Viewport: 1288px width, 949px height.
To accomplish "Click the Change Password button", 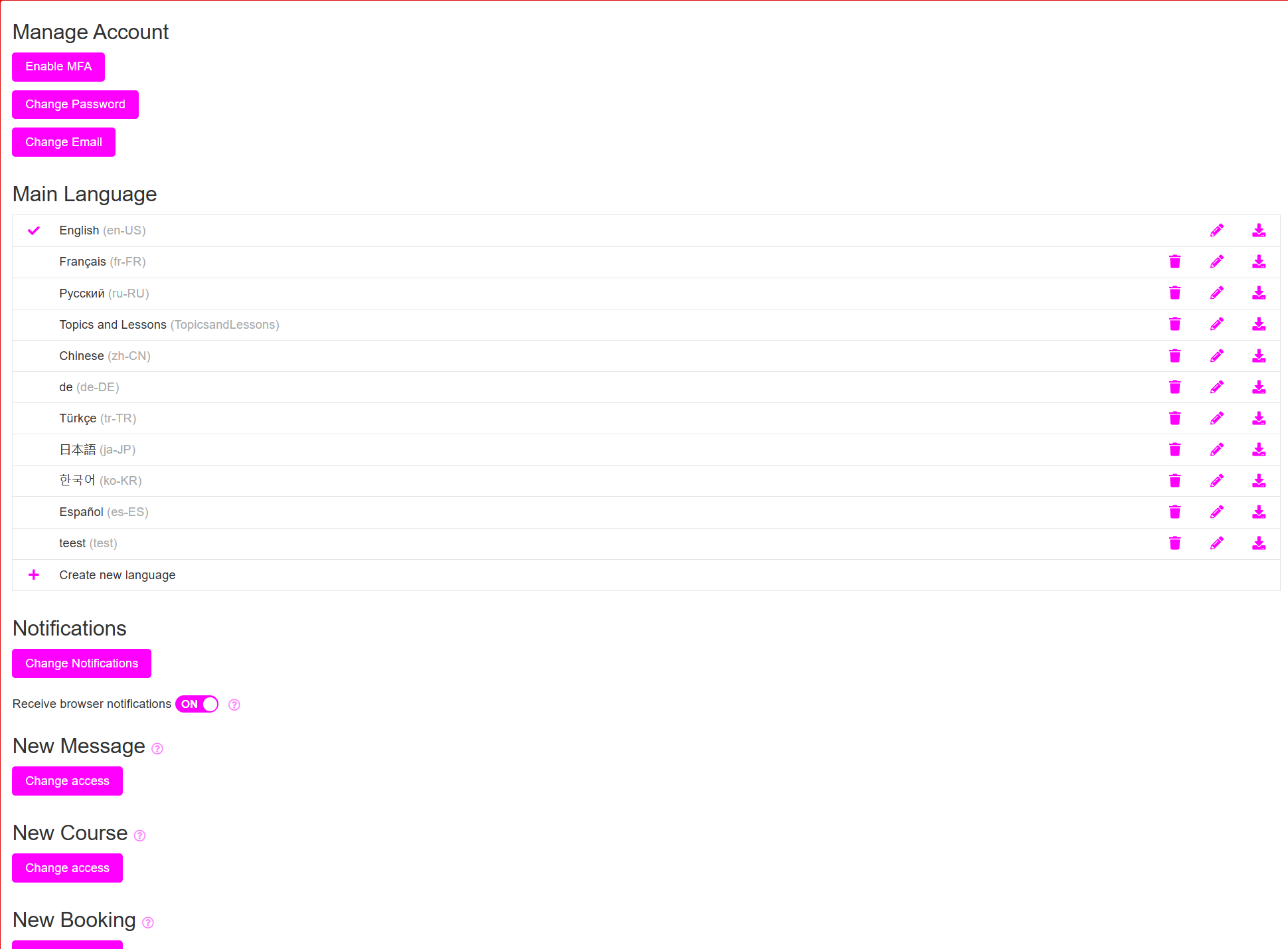I will point(75,104).
